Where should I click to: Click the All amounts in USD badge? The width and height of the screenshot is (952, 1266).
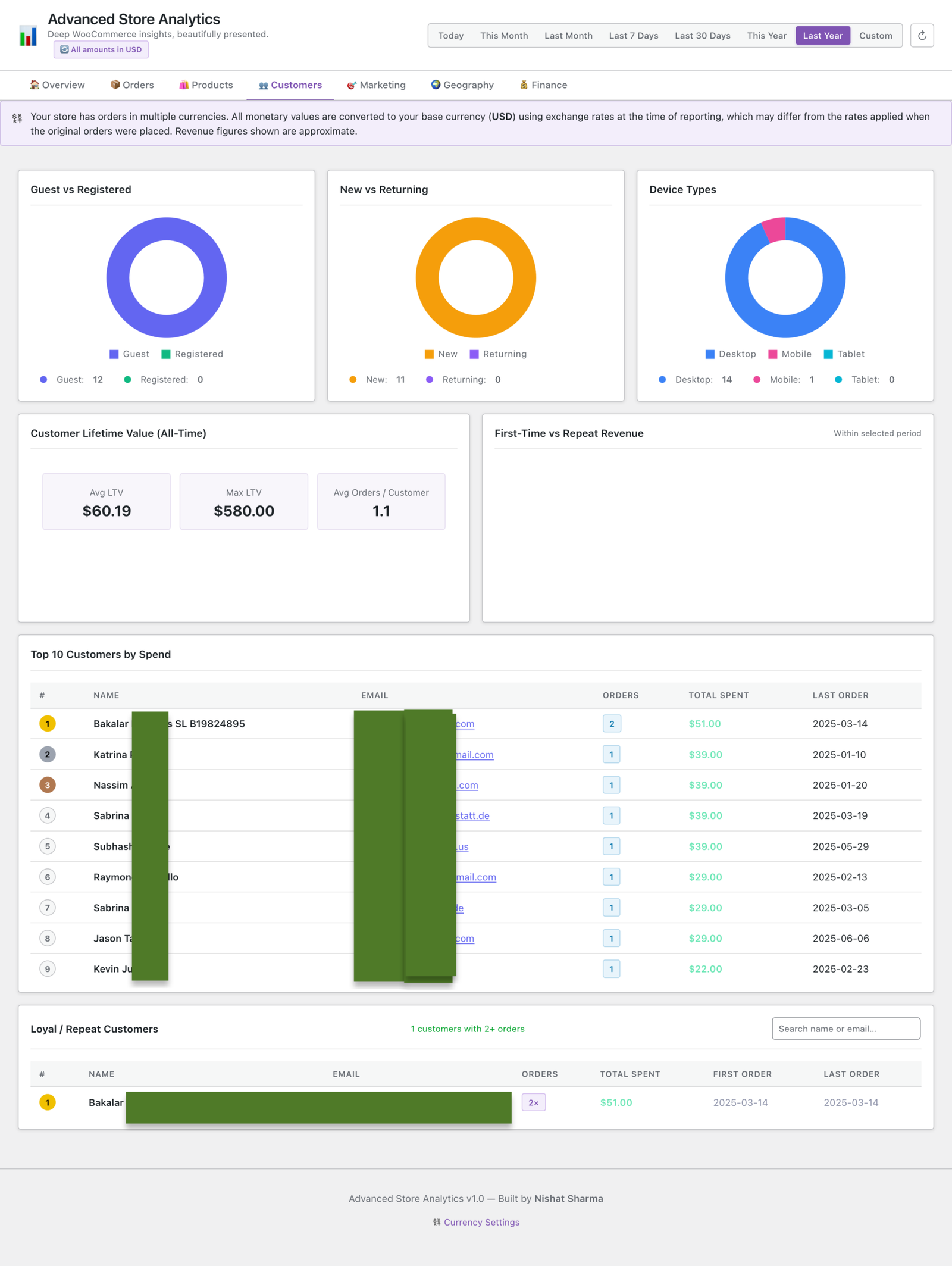(x=101, y=49)
